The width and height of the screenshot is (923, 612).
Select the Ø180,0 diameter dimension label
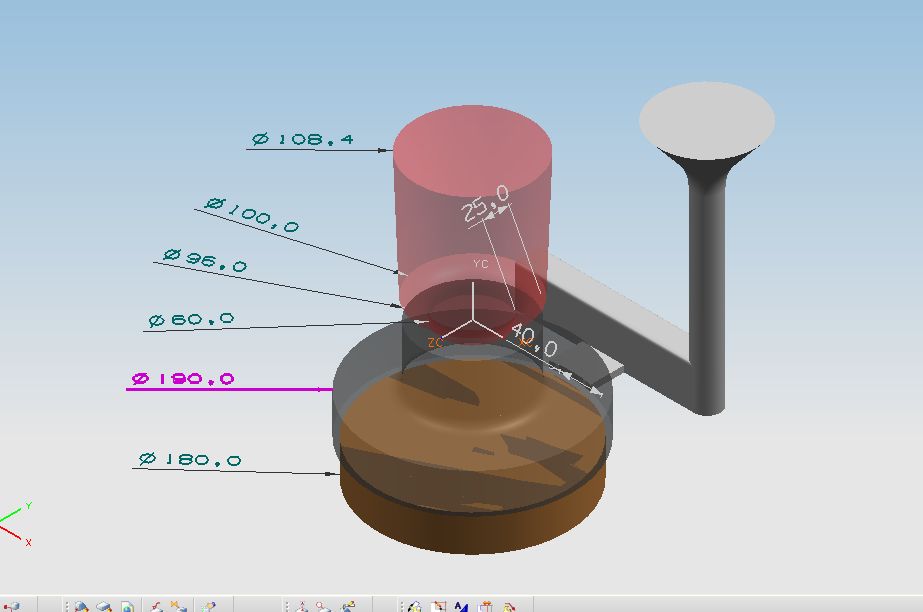click(190, 459)
